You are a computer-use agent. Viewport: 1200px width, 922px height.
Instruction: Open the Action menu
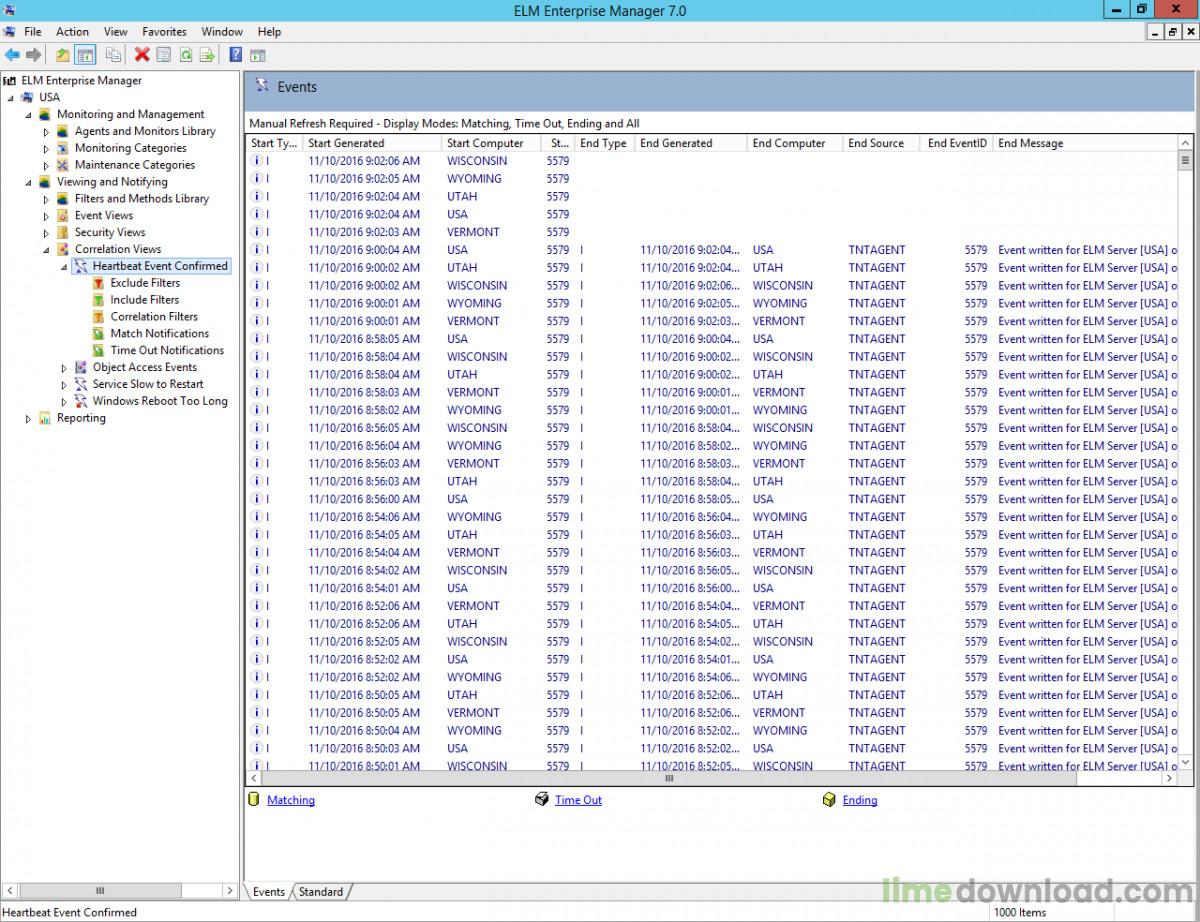(x=72, y=31)
